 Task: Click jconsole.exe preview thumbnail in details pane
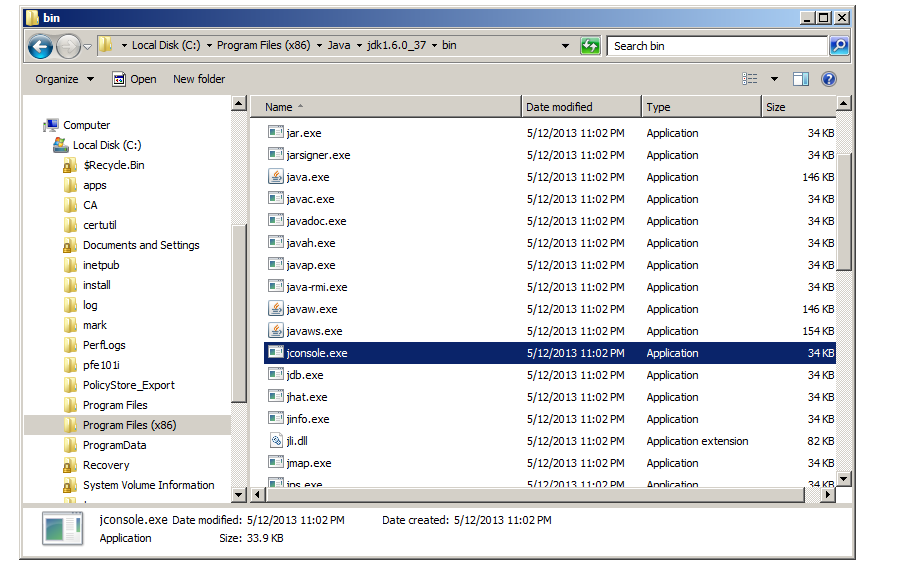[x=62, y=528]
